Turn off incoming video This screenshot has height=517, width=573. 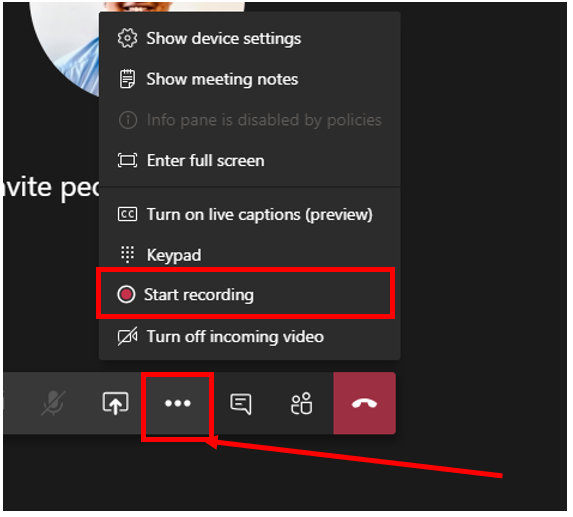point(235,337)
